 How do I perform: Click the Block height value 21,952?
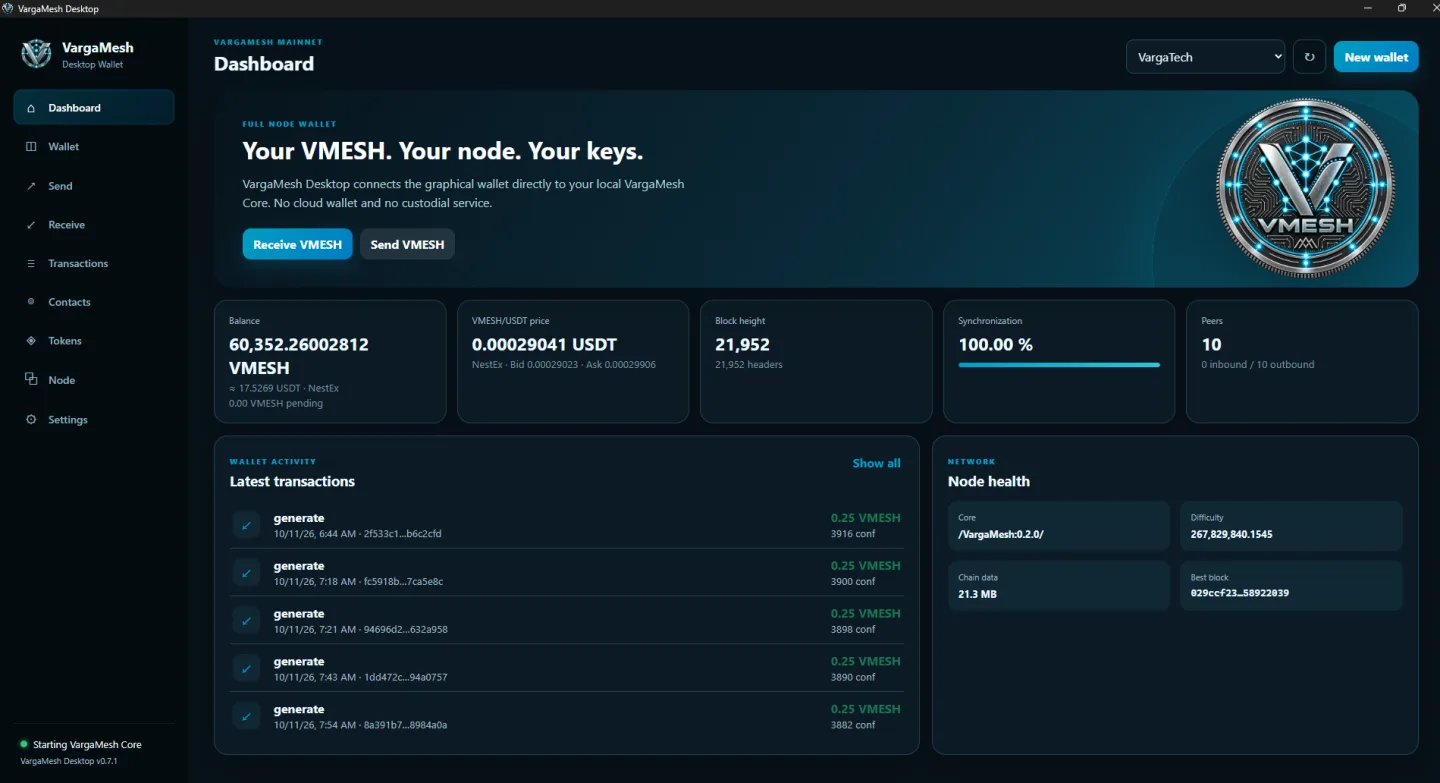click(742, 344)
